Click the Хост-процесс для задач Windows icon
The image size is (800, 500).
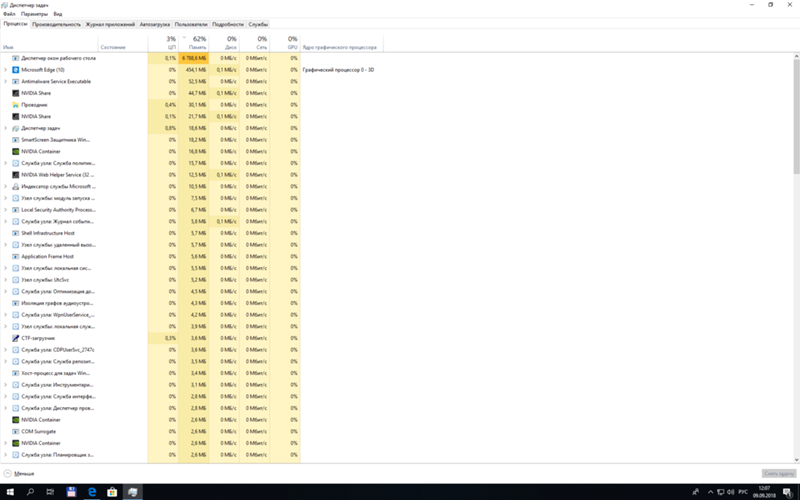pyautogui.click(x=15, y=373)
